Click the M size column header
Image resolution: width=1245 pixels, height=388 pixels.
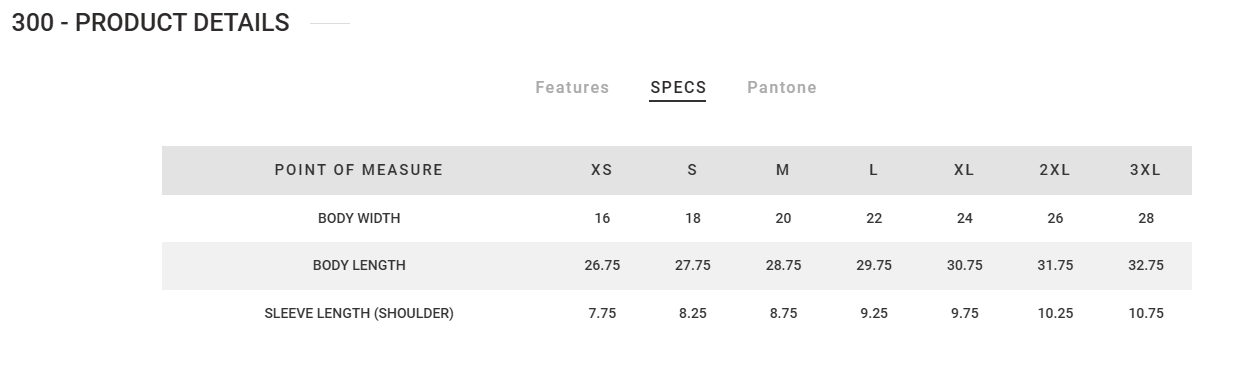coord(783,170)
